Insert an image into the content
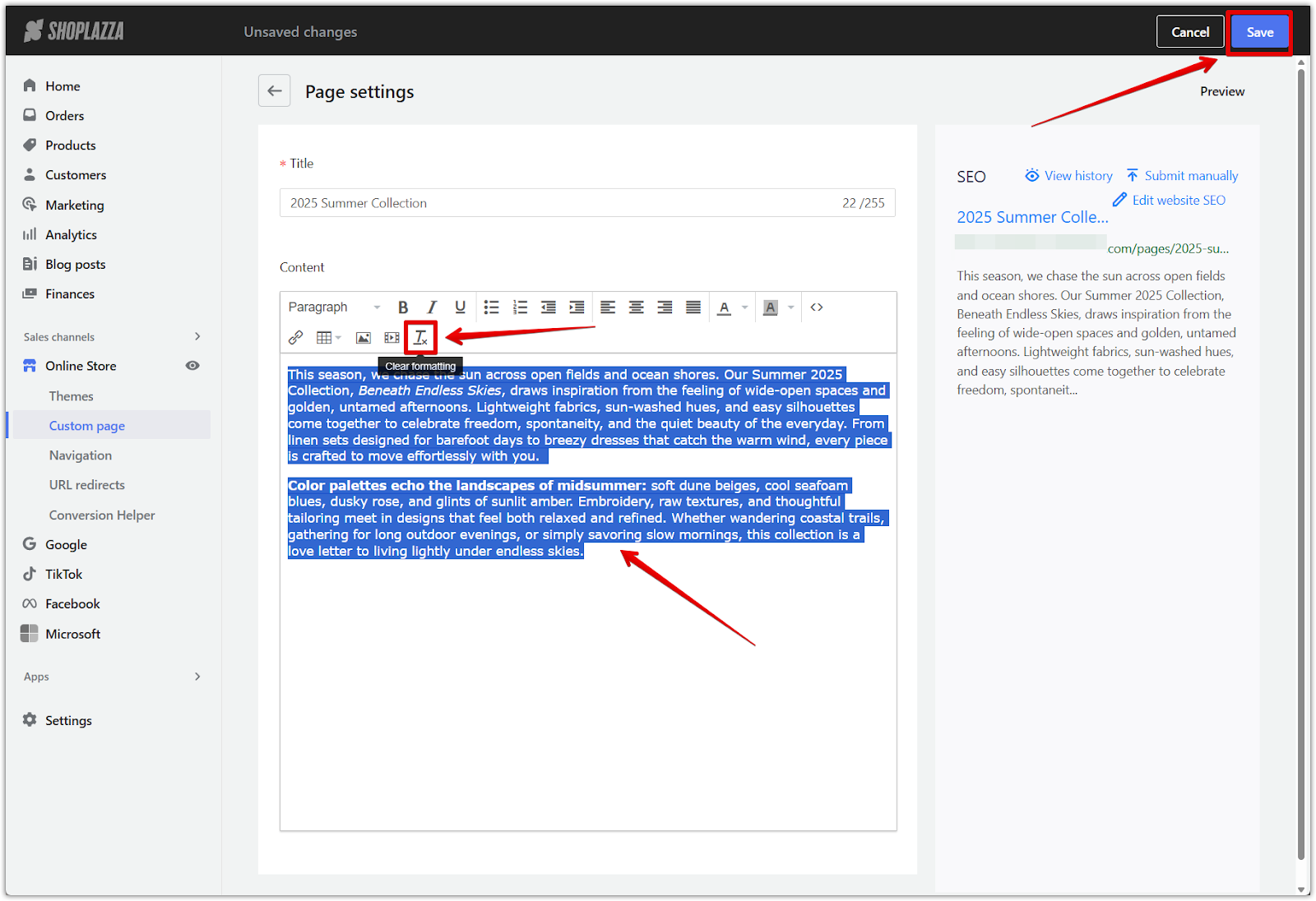 click(363, 338)
